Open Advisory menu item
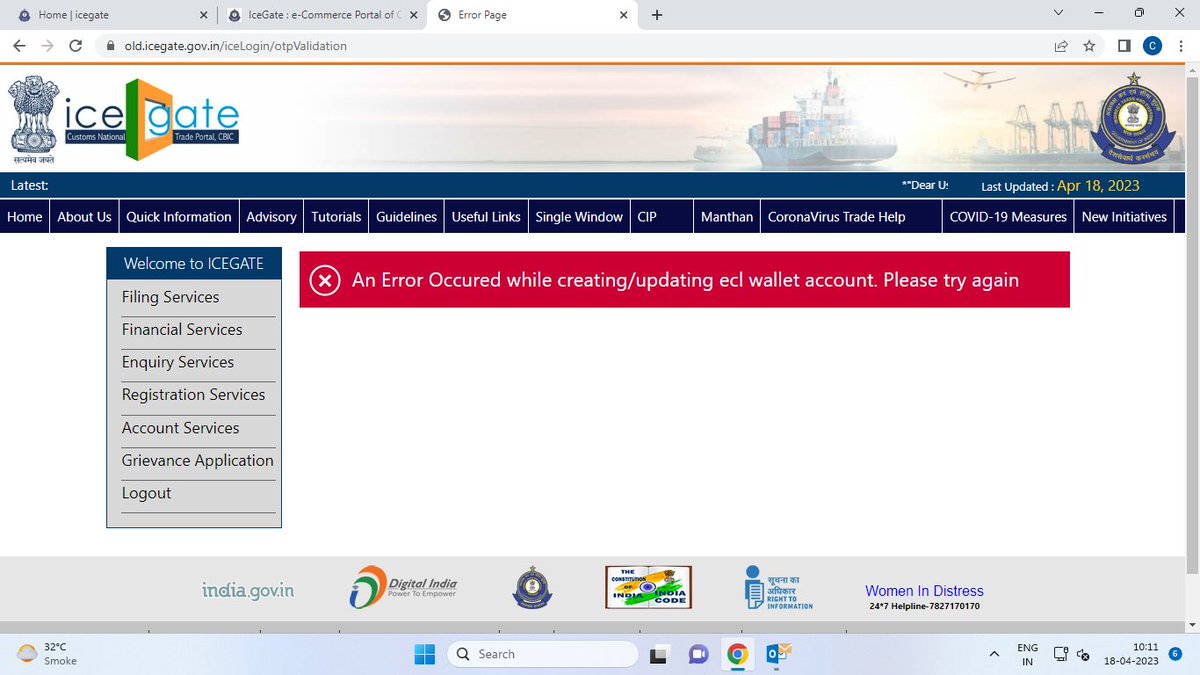 (x=271, y=217)
